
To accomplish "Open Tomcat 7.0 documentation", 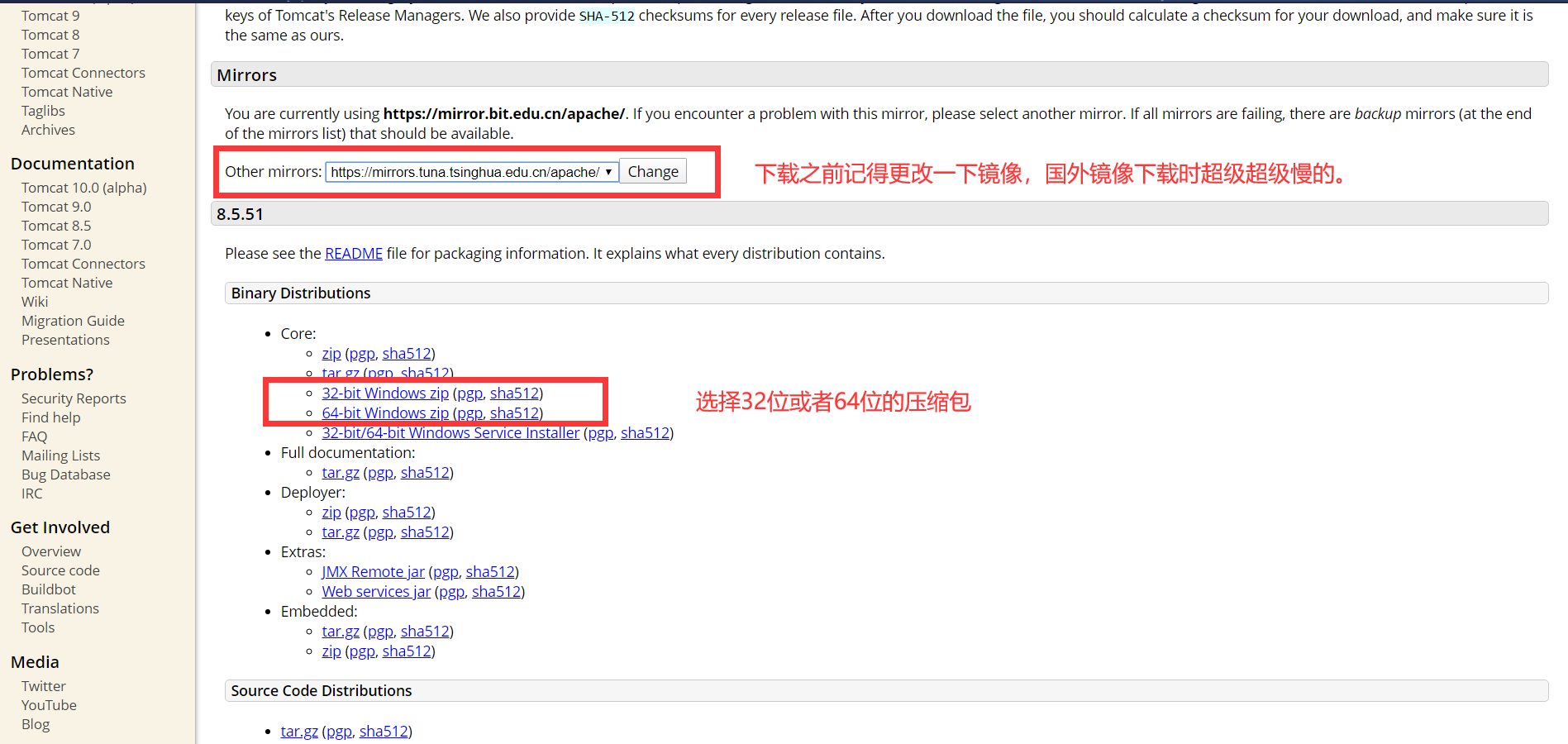I will [x=56, y=245].
